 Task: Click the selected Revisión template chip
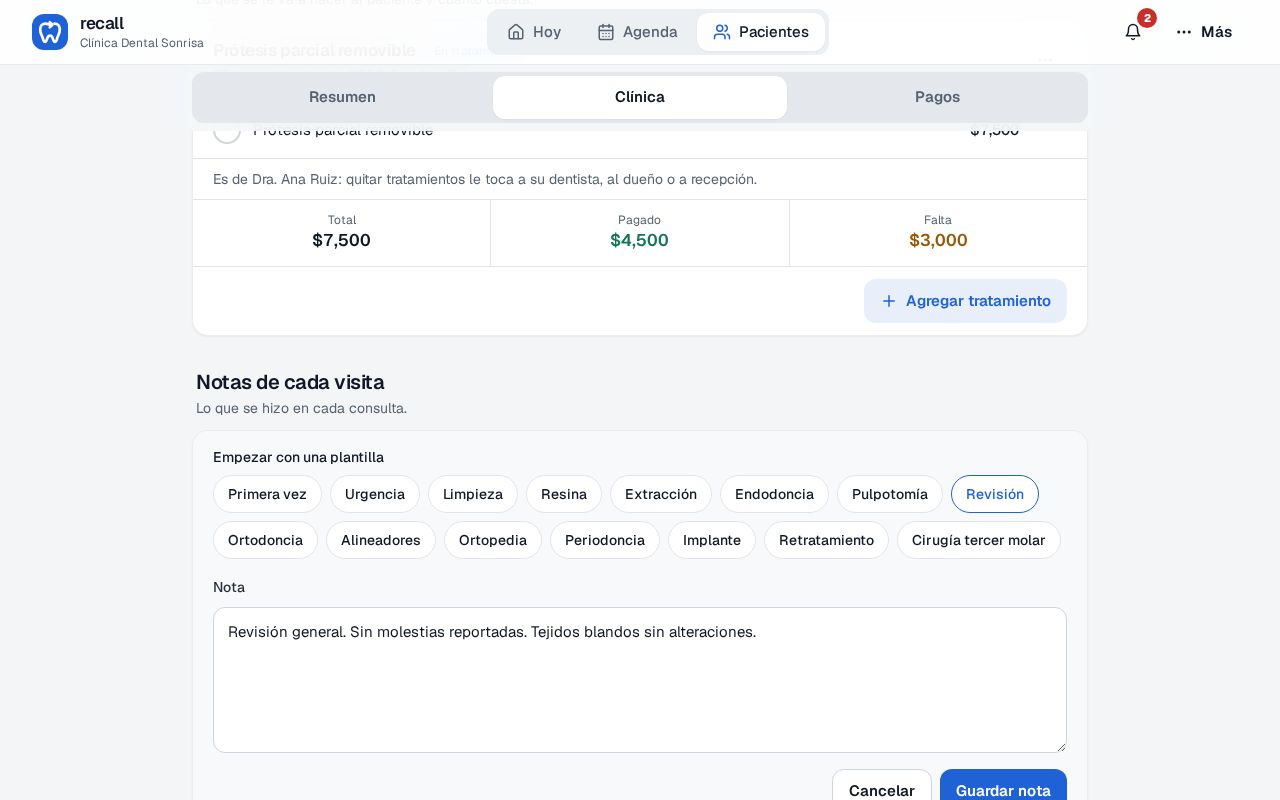pyautogui.click(x=995, y=494)
